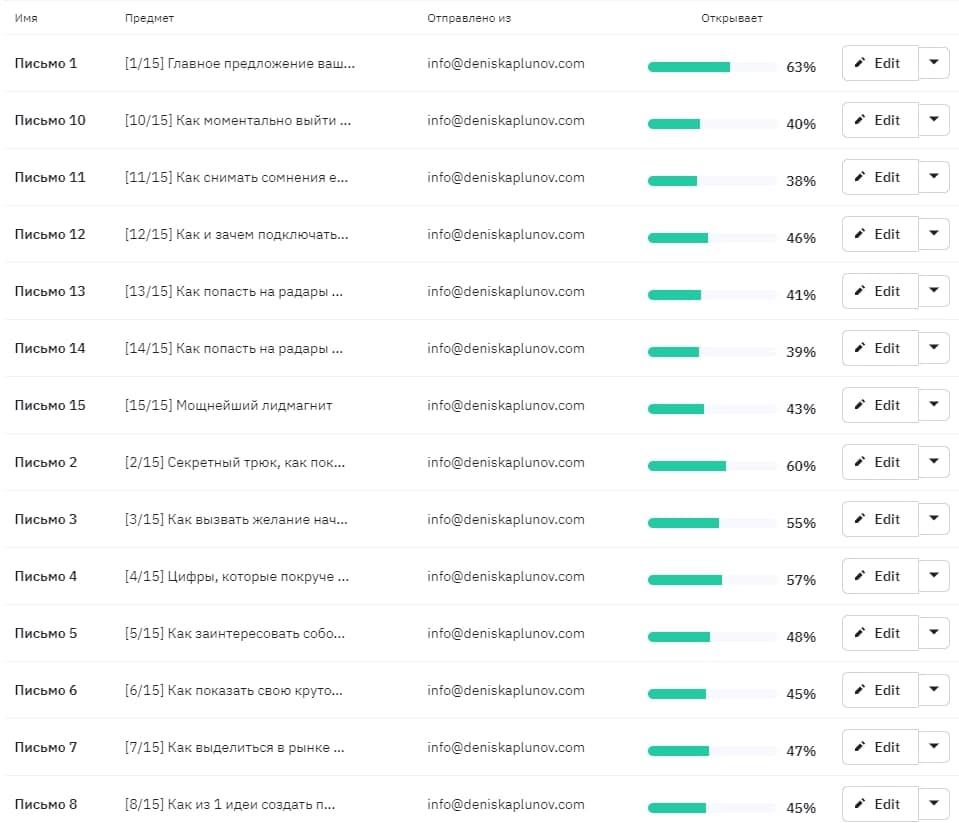959x823 pixels.
Task: Click the 63% open rate bar
Action: [x=712, y=67]
